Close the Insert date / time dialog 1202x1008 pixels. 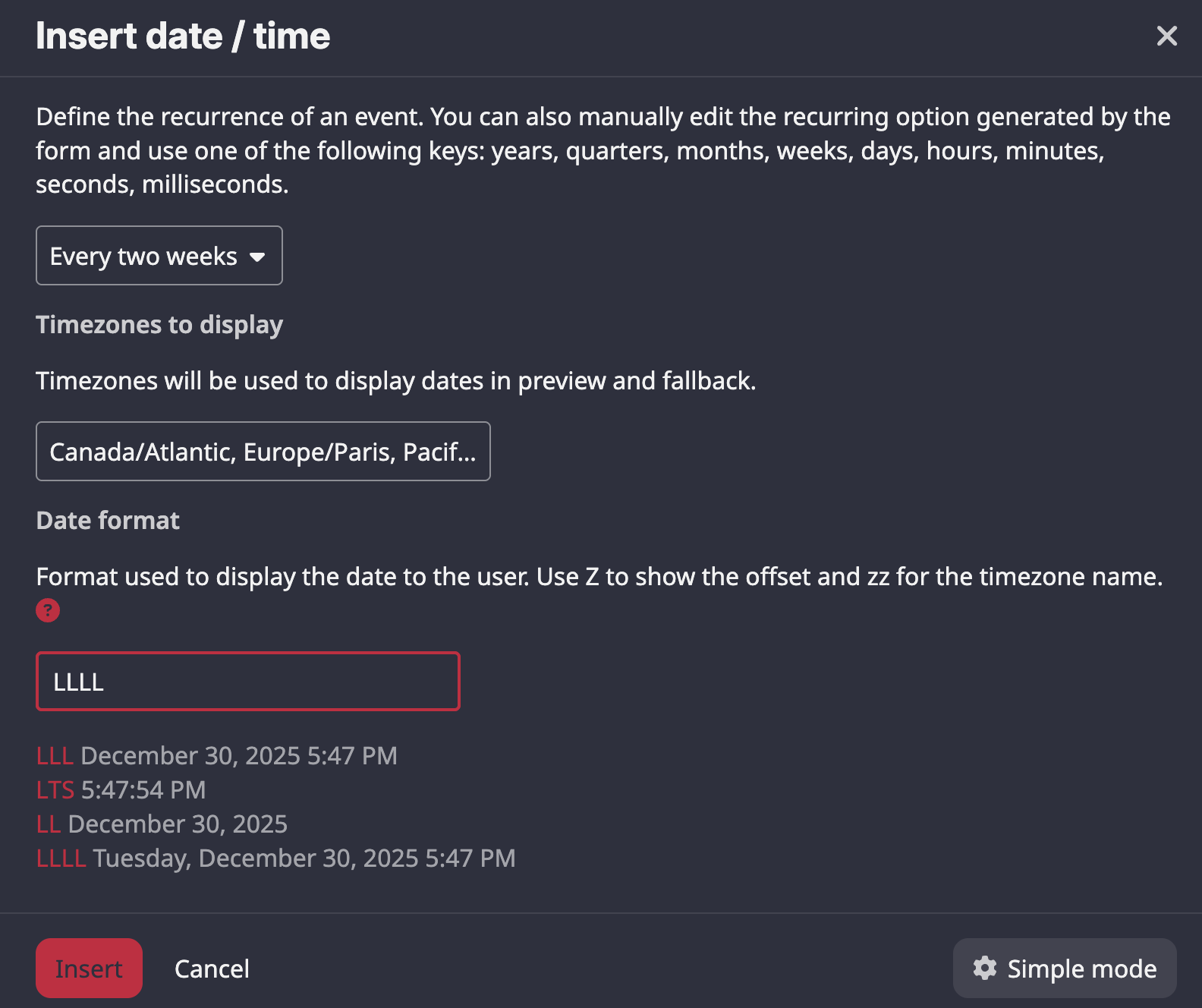click(x=1166, y=36)
